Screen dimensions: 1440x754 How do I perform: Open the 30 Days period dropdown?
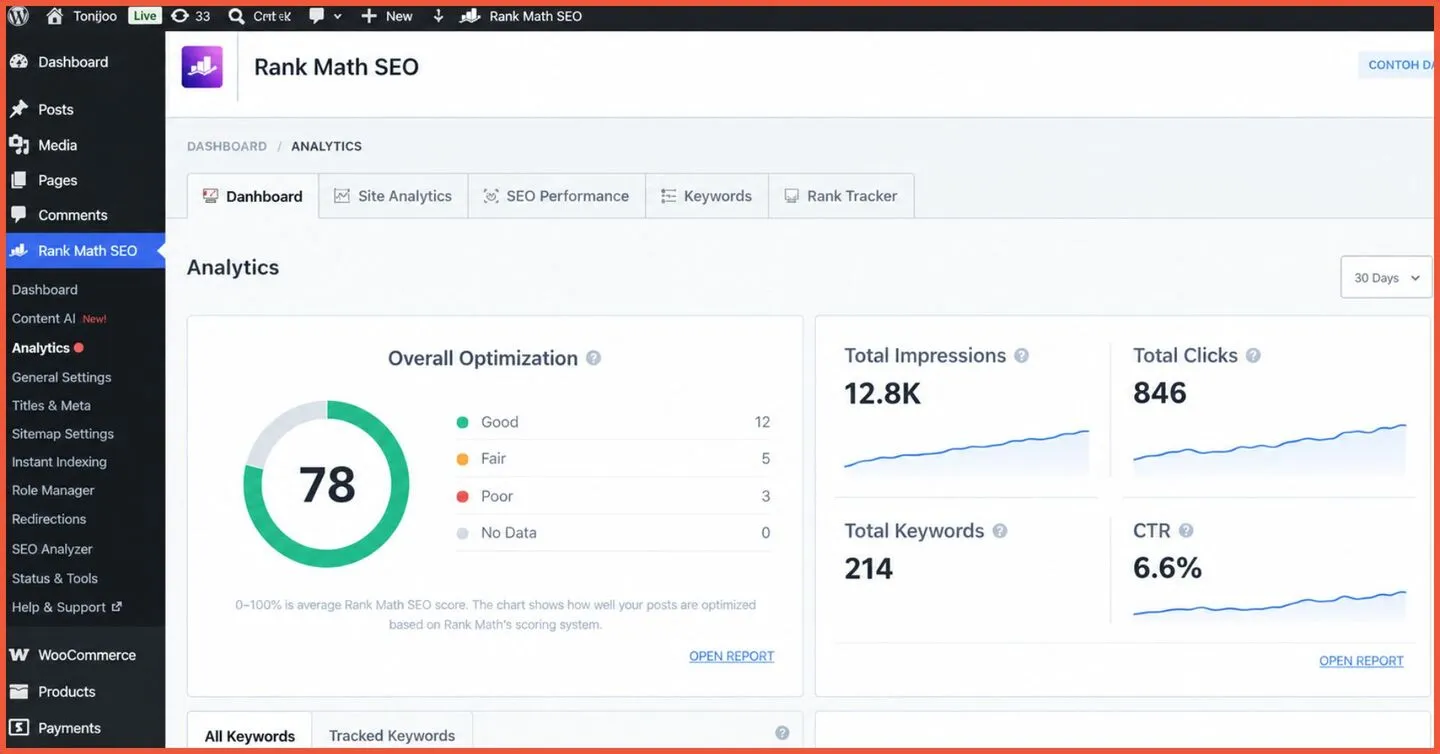pos(1385,277)
